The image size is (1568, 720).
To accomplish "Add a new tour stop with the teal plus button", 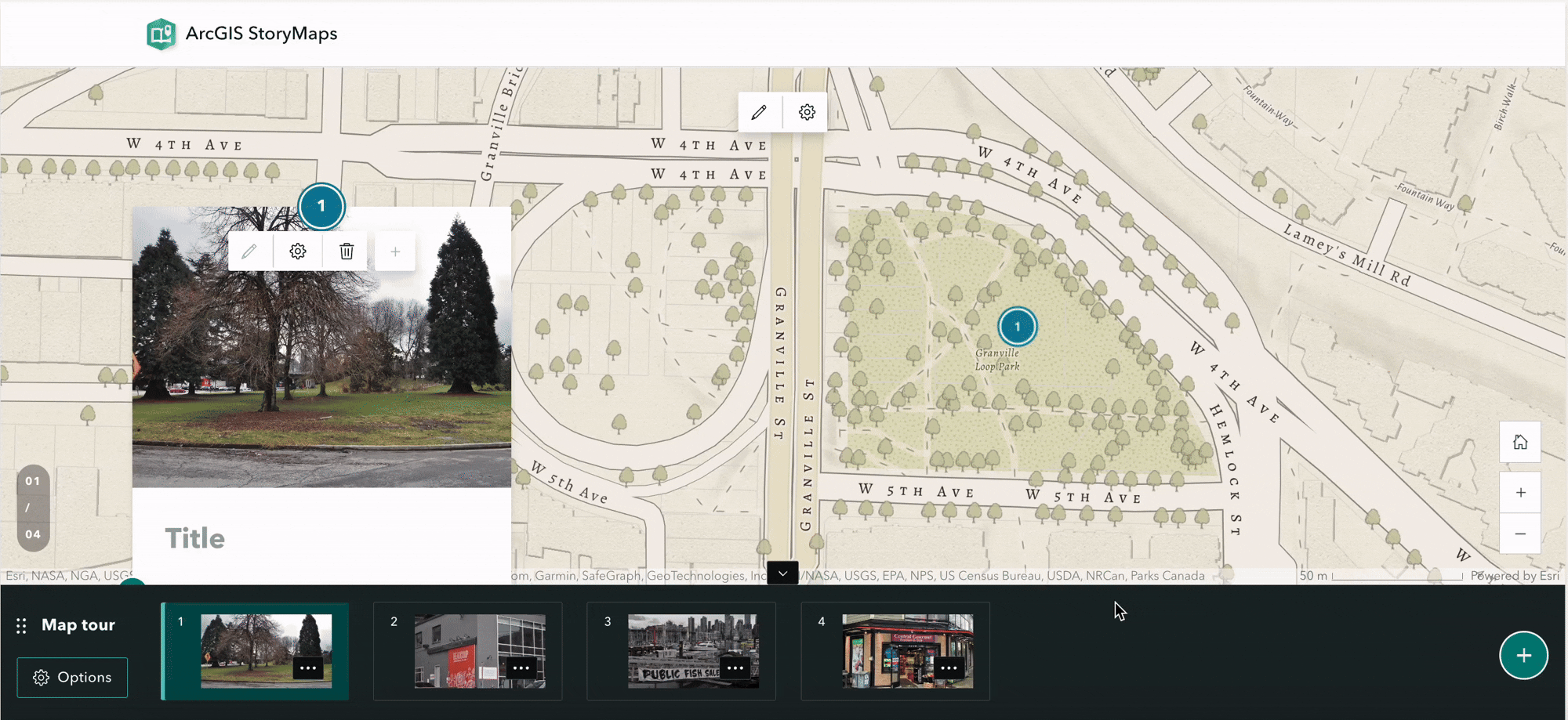I will coord(1523,655).
